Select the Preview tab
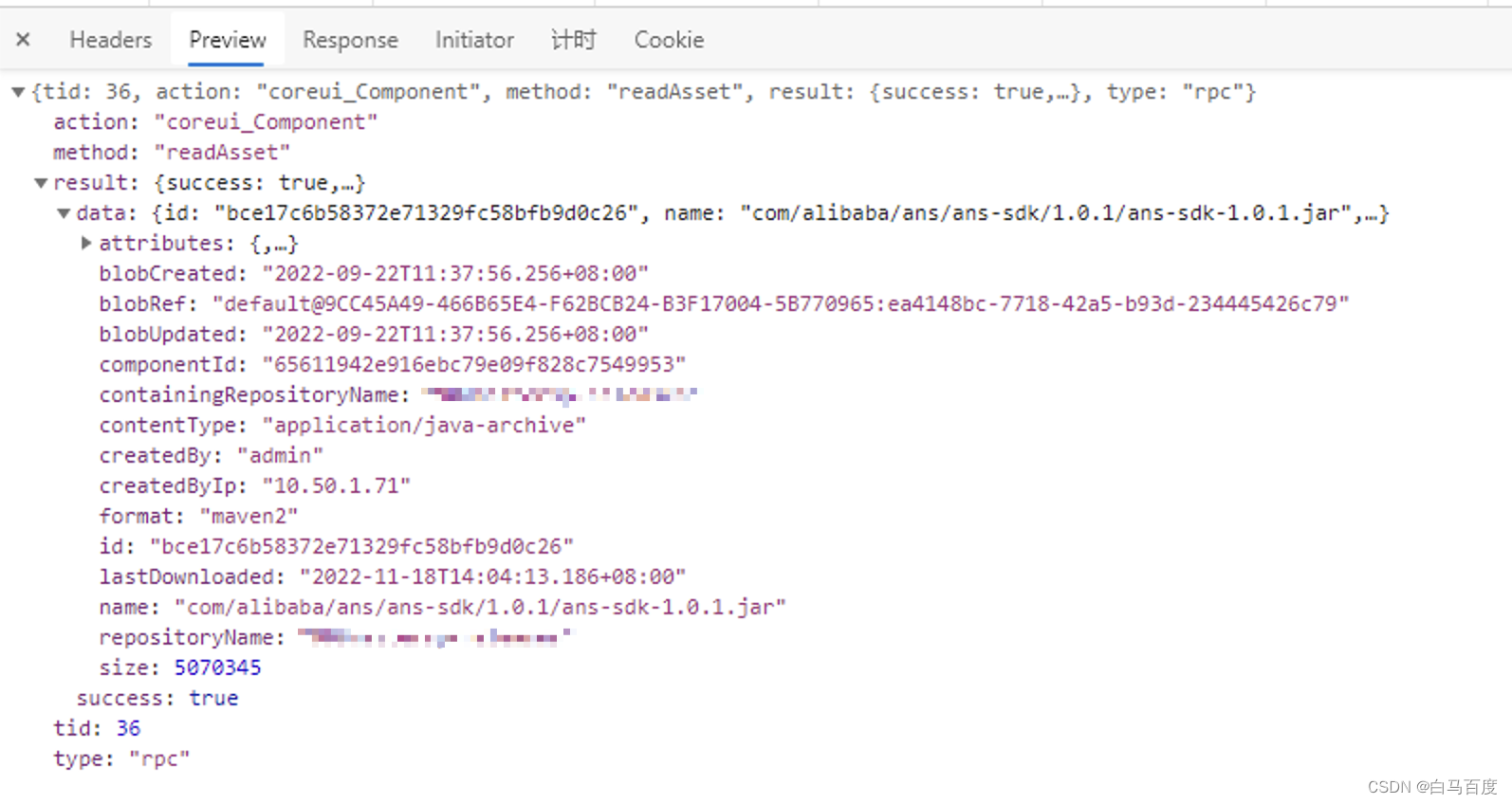 (227, 40)
